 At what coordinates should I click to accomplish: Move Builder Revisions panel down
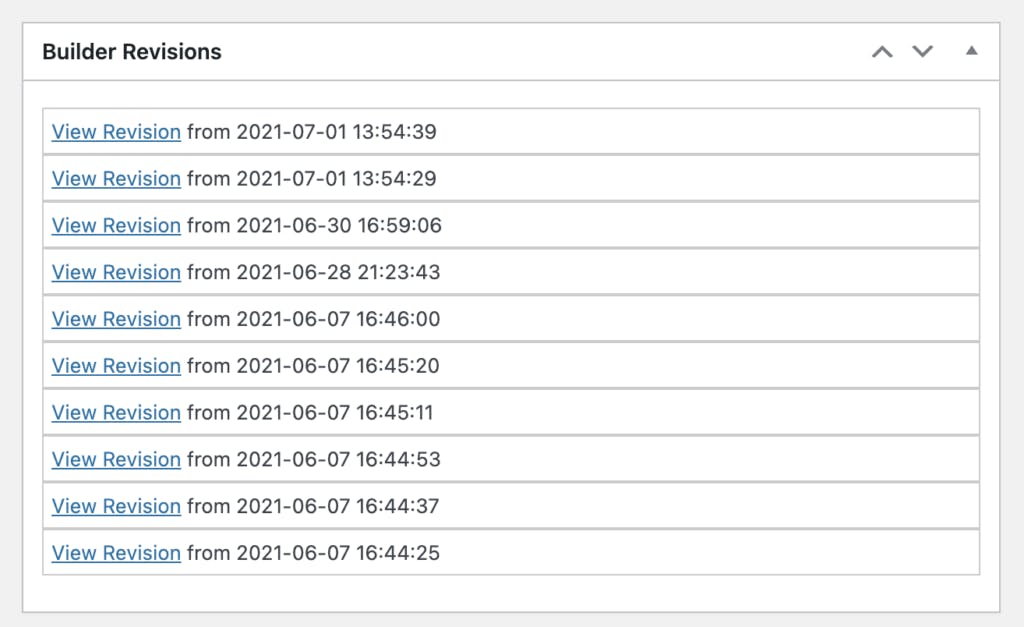click(x=923, y=52)
